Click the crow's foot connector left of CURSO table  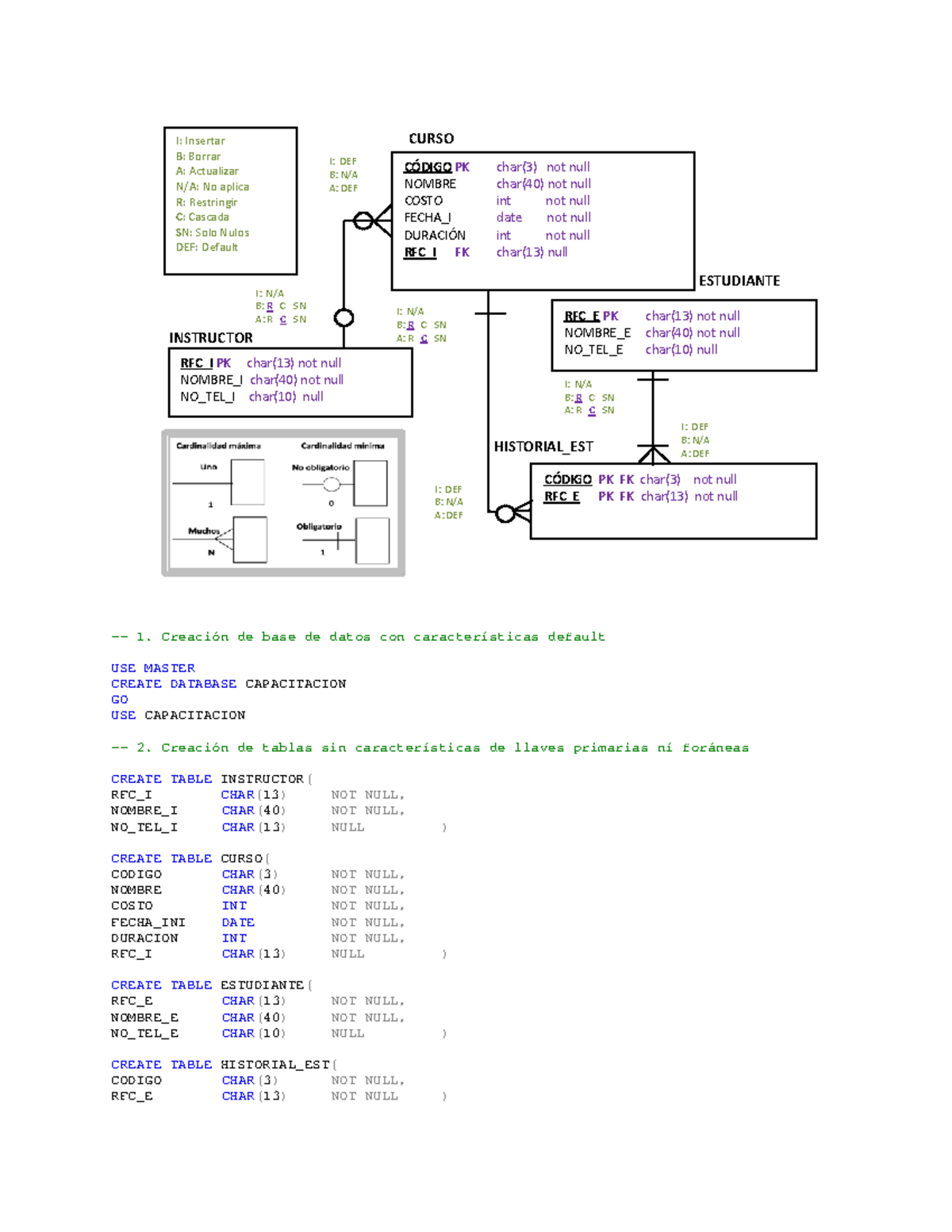[371, 220]
